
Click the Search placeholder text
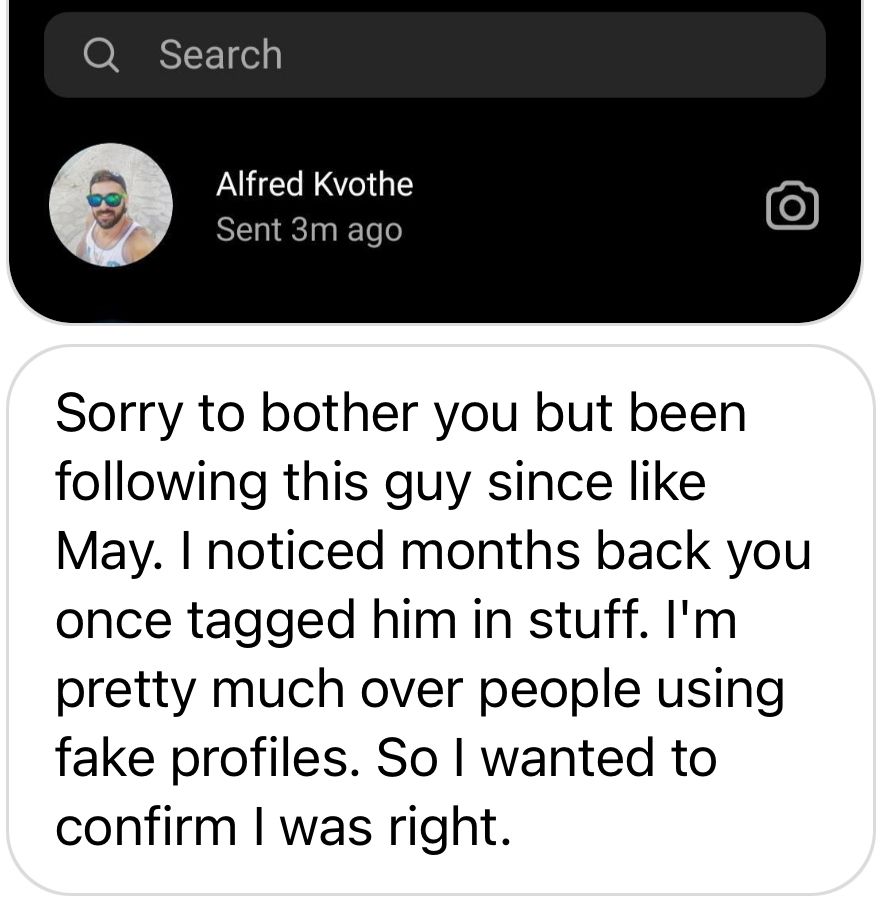pyautogui.click(x=220, y=55)
